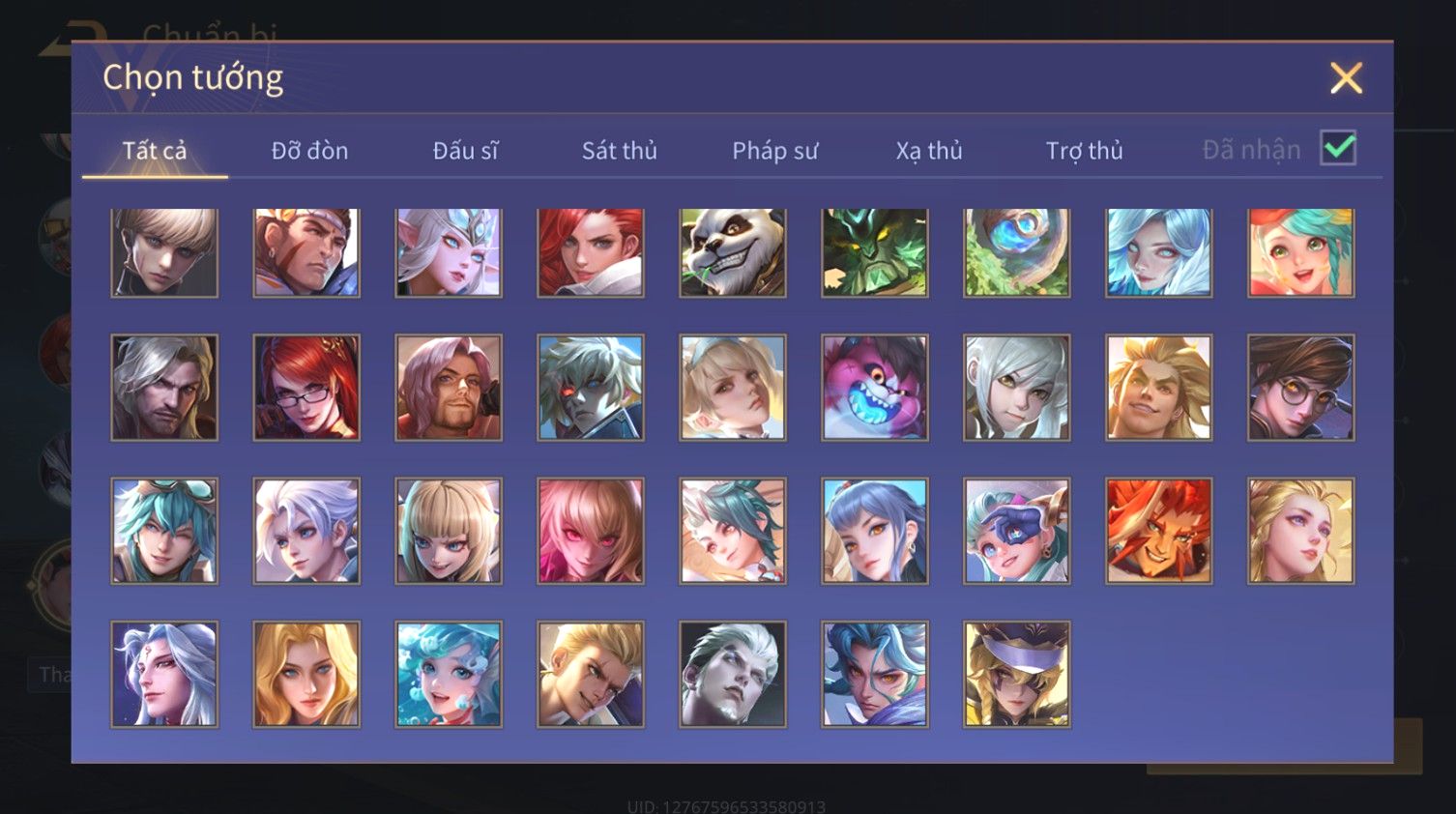Viewport: 1456px width, 814px height.
Task: Toggle the Đã nhận checkbox
Action: pos(1339,148)
